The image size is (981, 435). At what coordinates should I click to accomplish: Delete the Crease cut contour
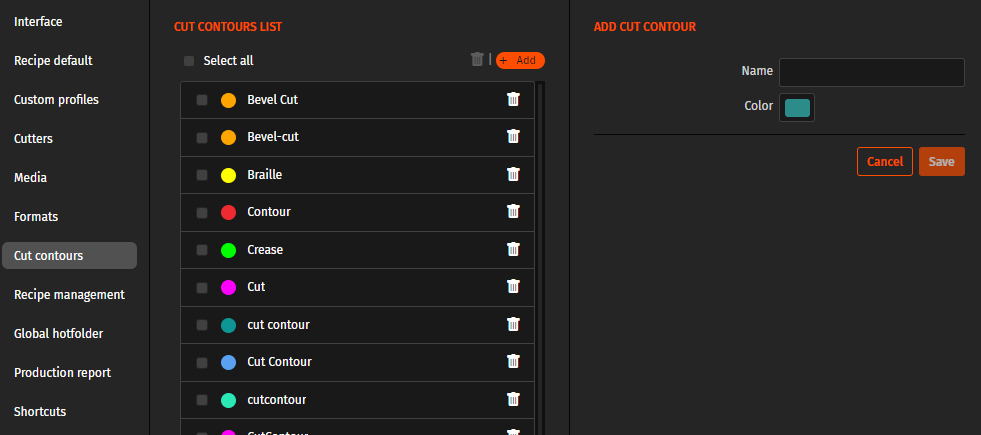click(513, 249)
